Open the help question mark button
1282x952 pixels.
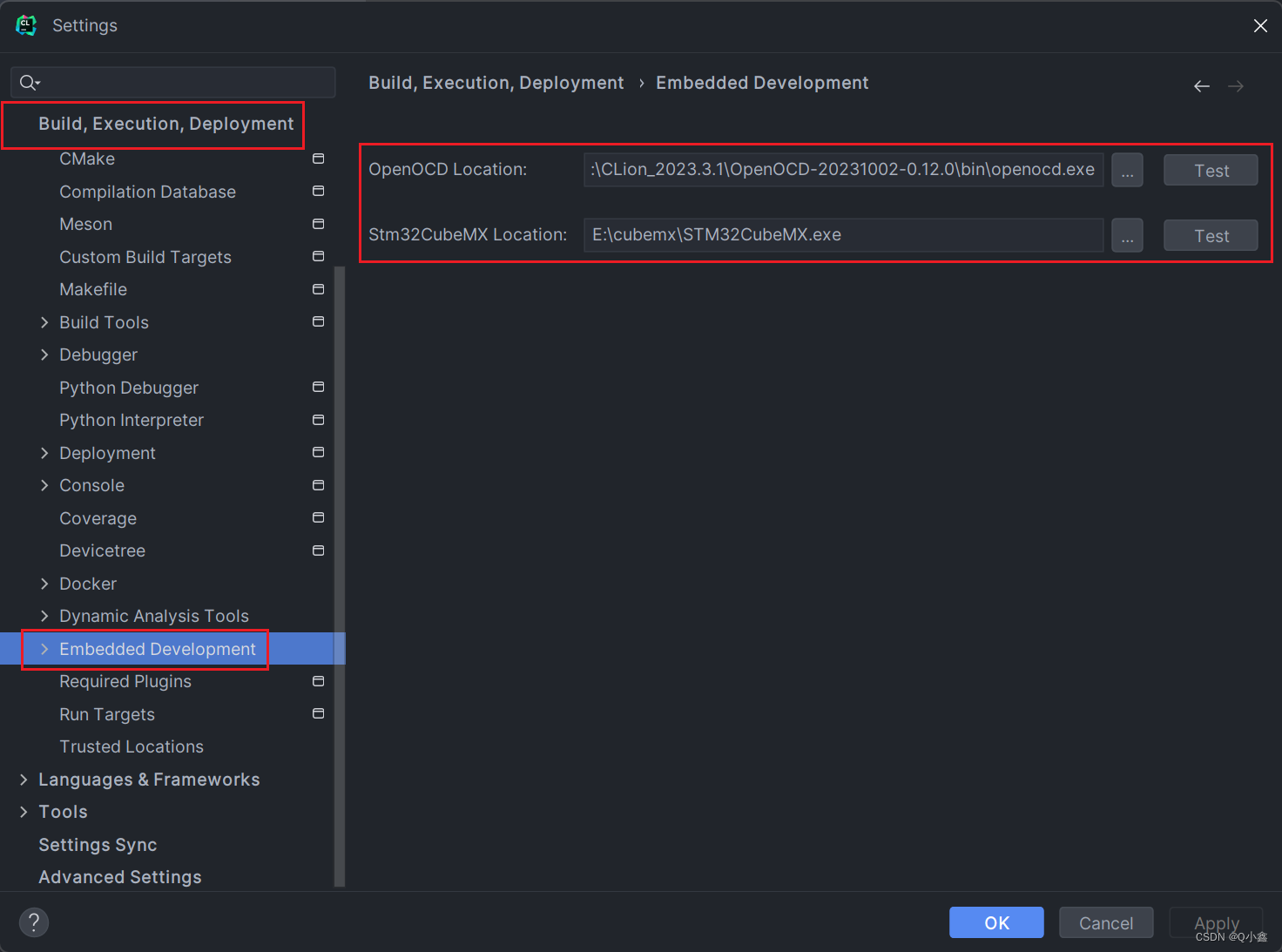point(34,922)
